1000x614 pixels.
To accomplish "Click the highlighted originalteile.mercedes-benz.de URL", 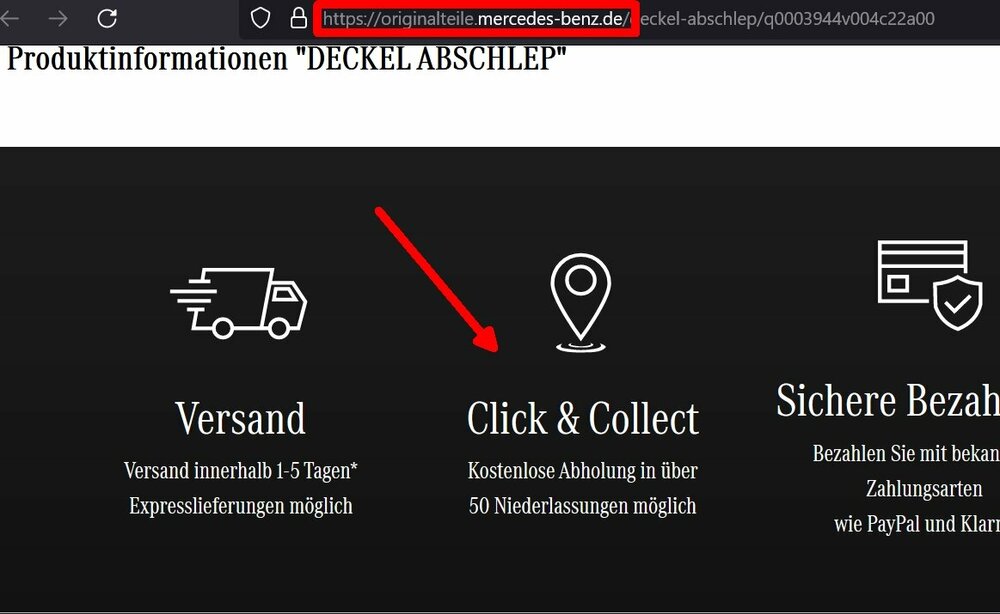I will pos(478,17).
